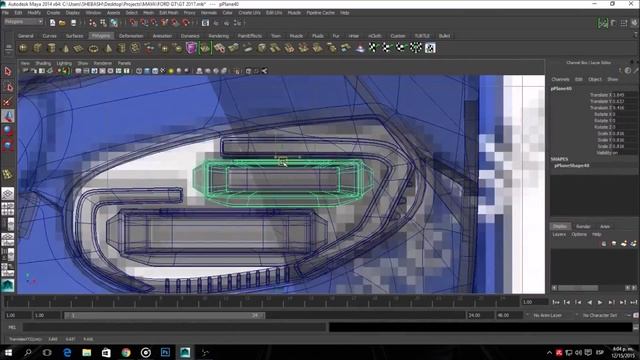Click the green-outlined shelf icon
640x360 pixels.
point(205,48)
